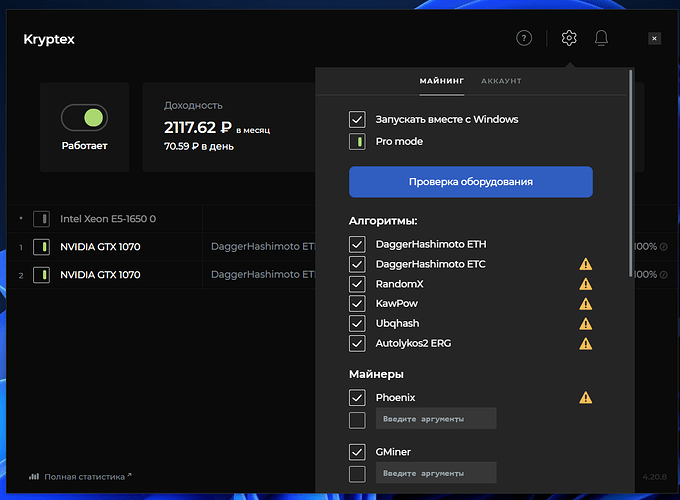This screenshot has width=680, height=500.
Task: Toggle Pro mode switch
Action: (x=357, y=141)
